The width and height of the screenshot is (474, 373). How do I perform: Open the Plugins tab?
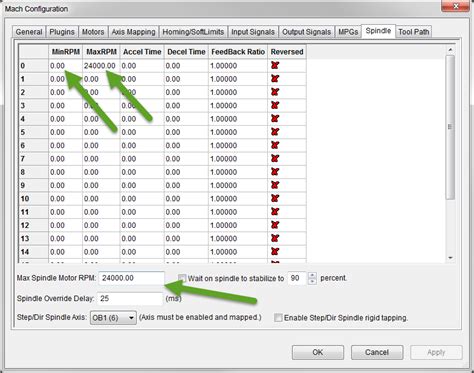tap(62, 32)
